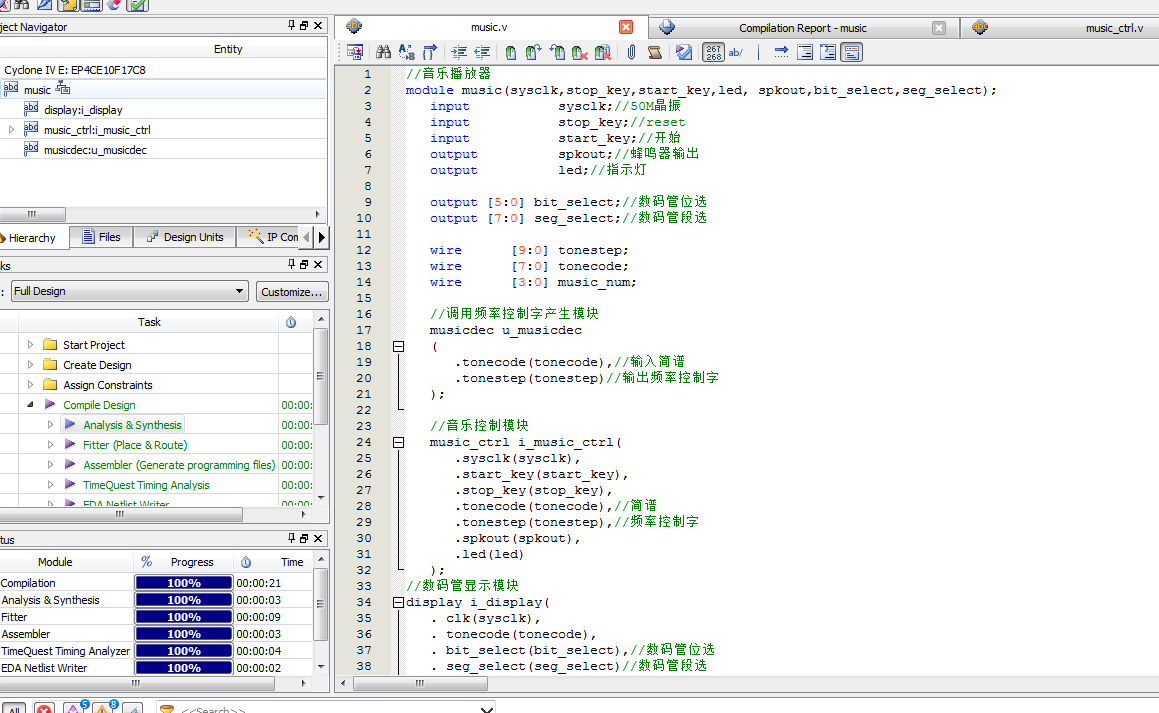Click the toggle bookmark icon
1159x713 pixels.
pos(511,52)
